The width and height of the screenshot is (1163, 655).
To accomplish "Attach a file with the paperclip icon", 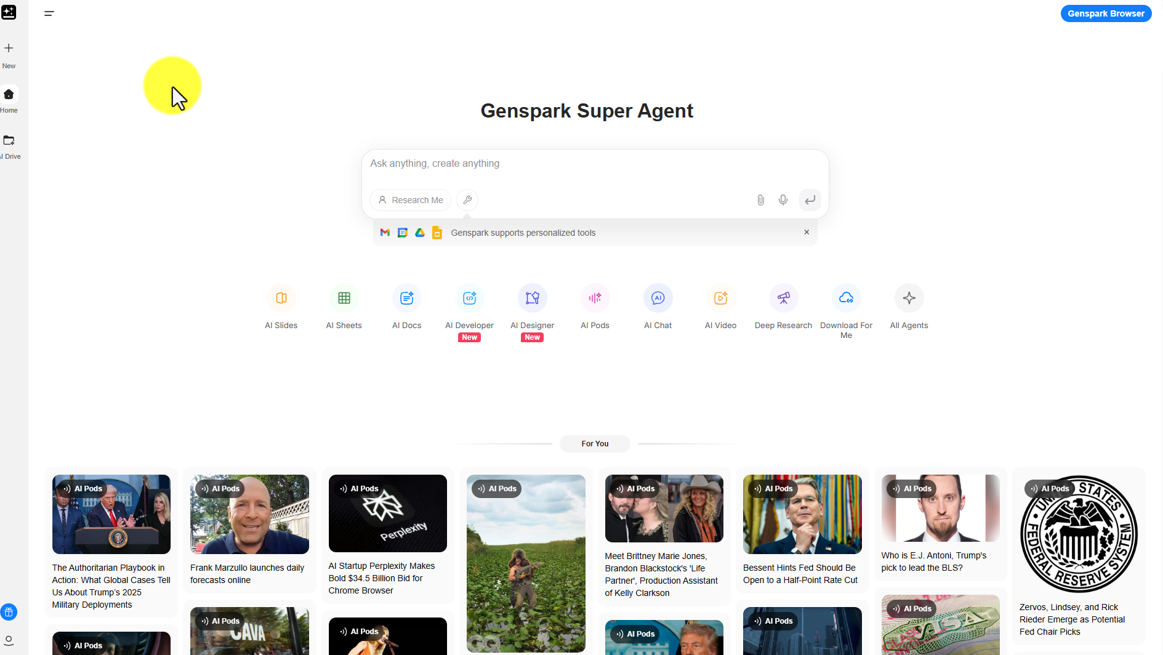I will pyautogui.click(x=760, y=200).
